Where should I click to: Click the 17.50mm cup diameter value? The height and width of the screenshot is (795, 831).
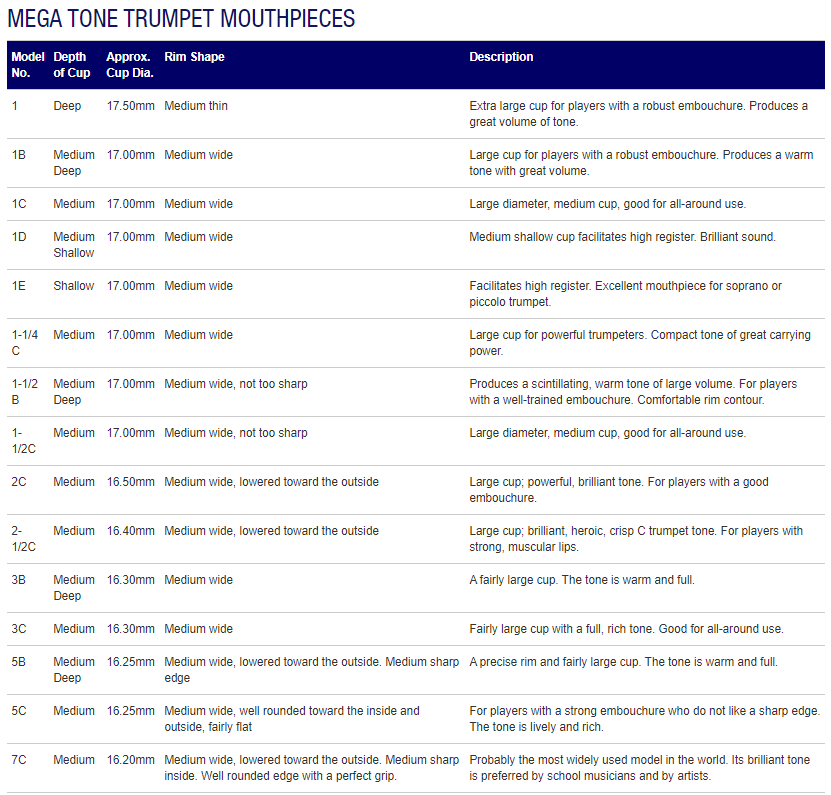coord(130,106)
